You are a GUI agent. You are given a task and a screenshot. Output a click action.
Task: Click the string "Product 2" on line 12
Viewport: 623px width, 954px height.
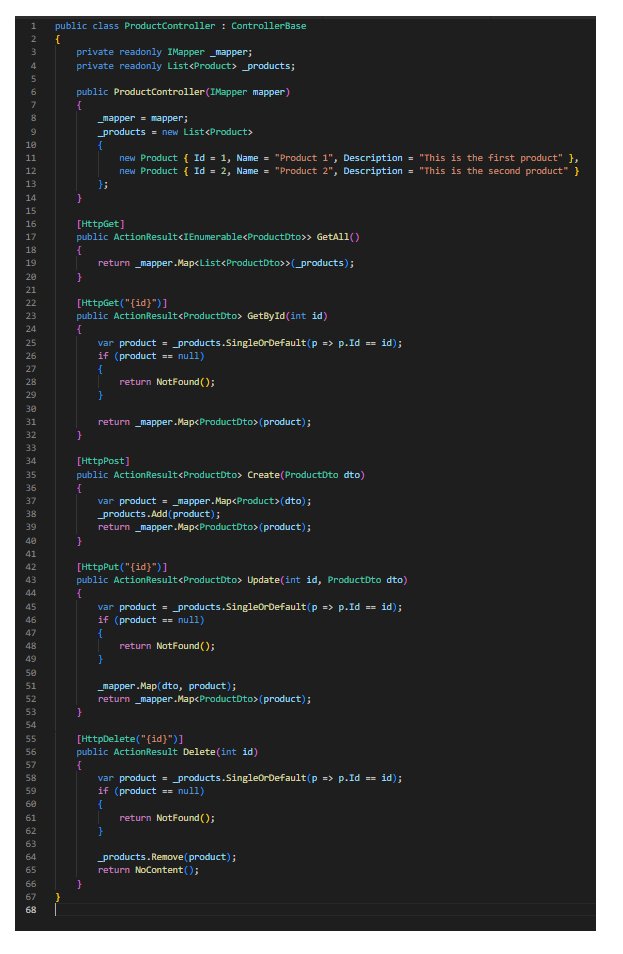(303, 171)
